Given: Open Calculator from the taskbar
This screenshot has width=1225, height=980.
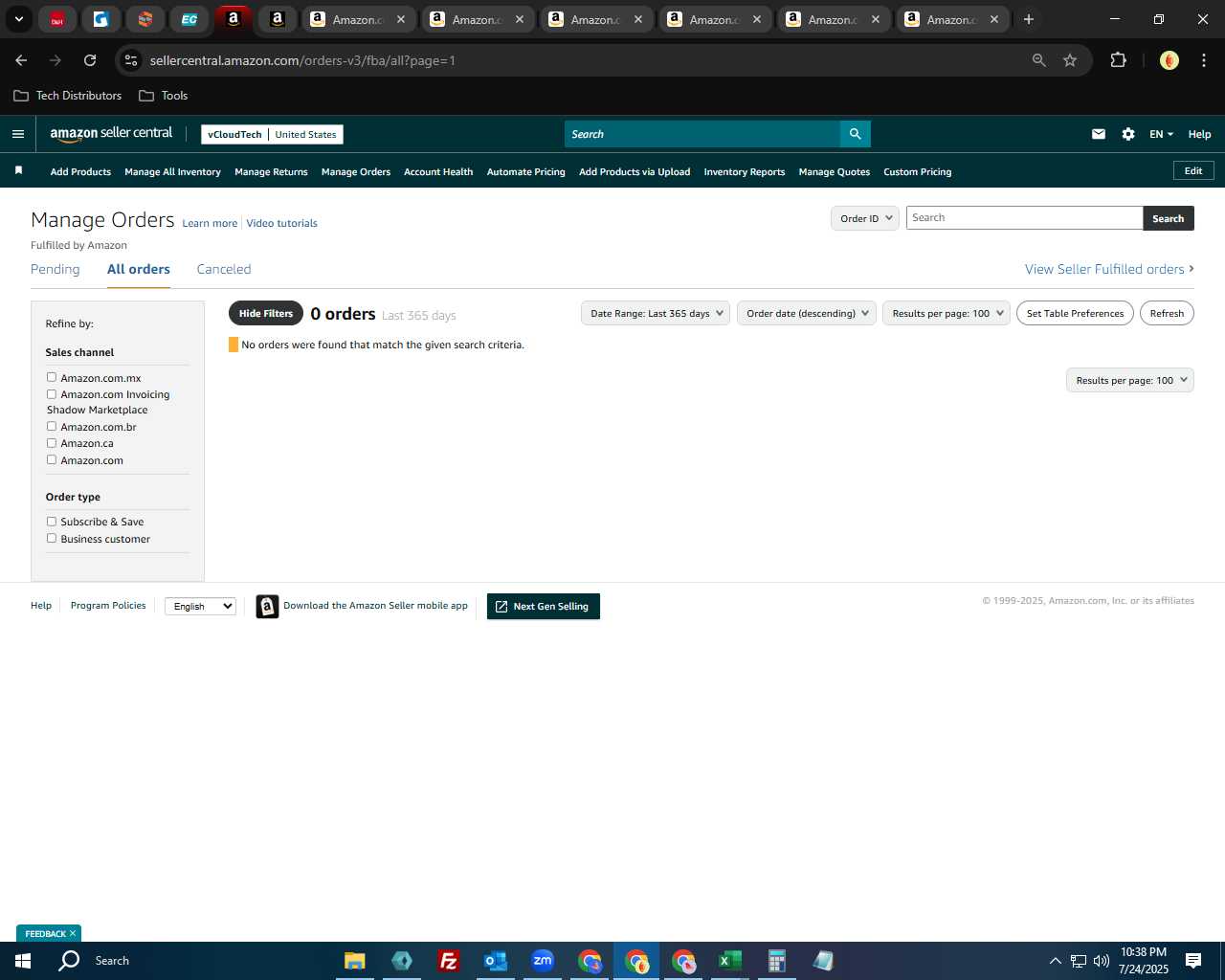Looking at the screenshot, I should tap(777, 961).
